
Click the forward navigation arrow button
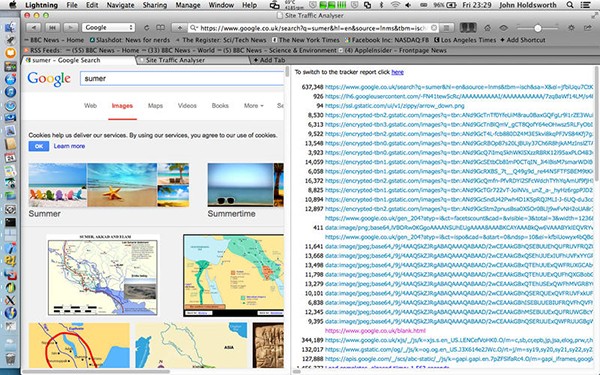pos(70,28)
